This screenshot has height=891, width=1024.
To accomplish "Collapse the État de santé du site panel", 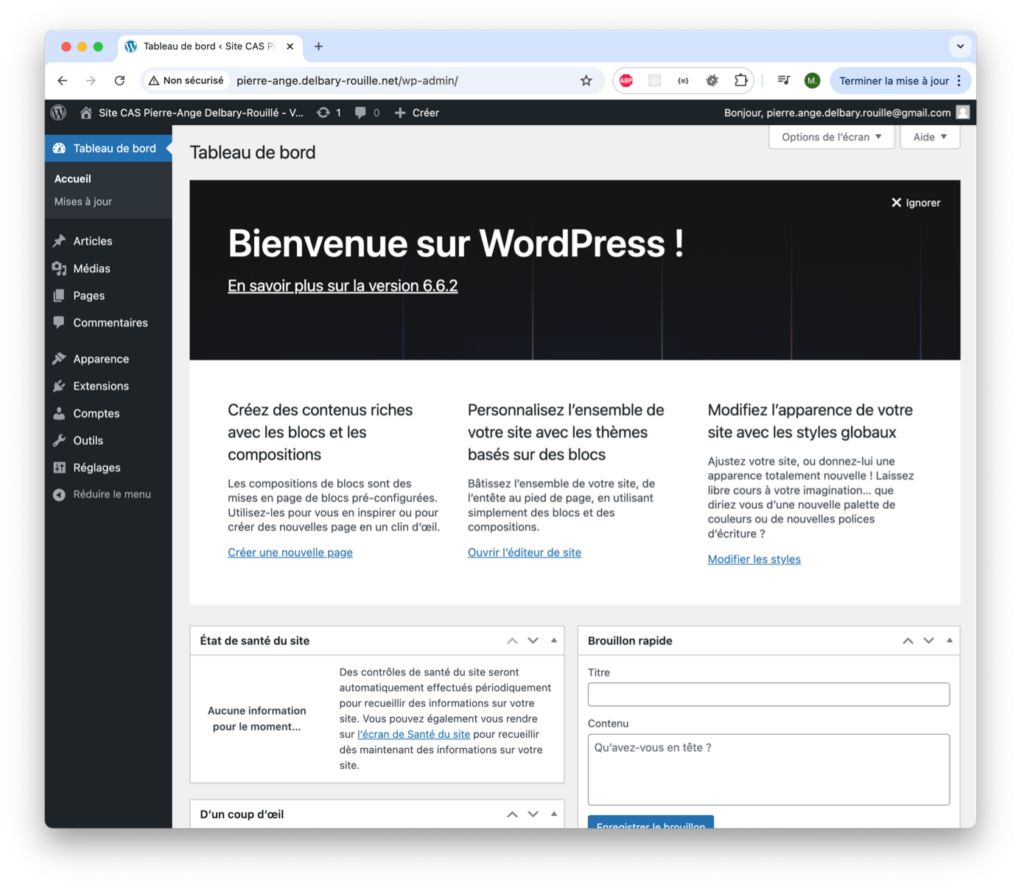I will click(554, 641).
